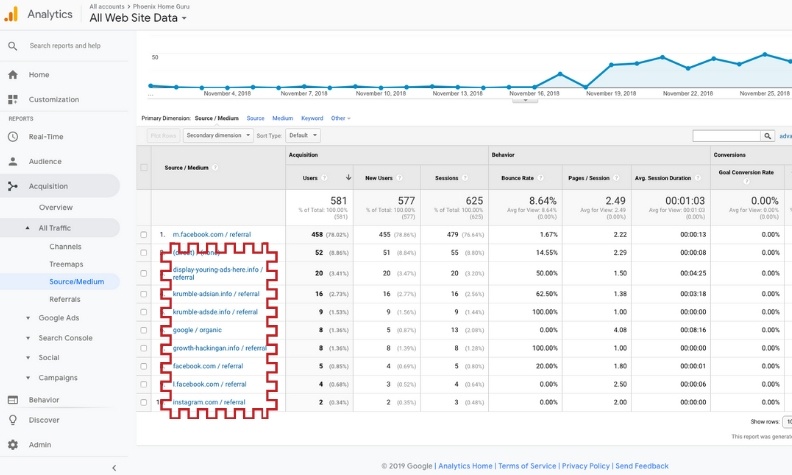
Task: Open the Privacy Policy footer link
Action: coord(585,466)
